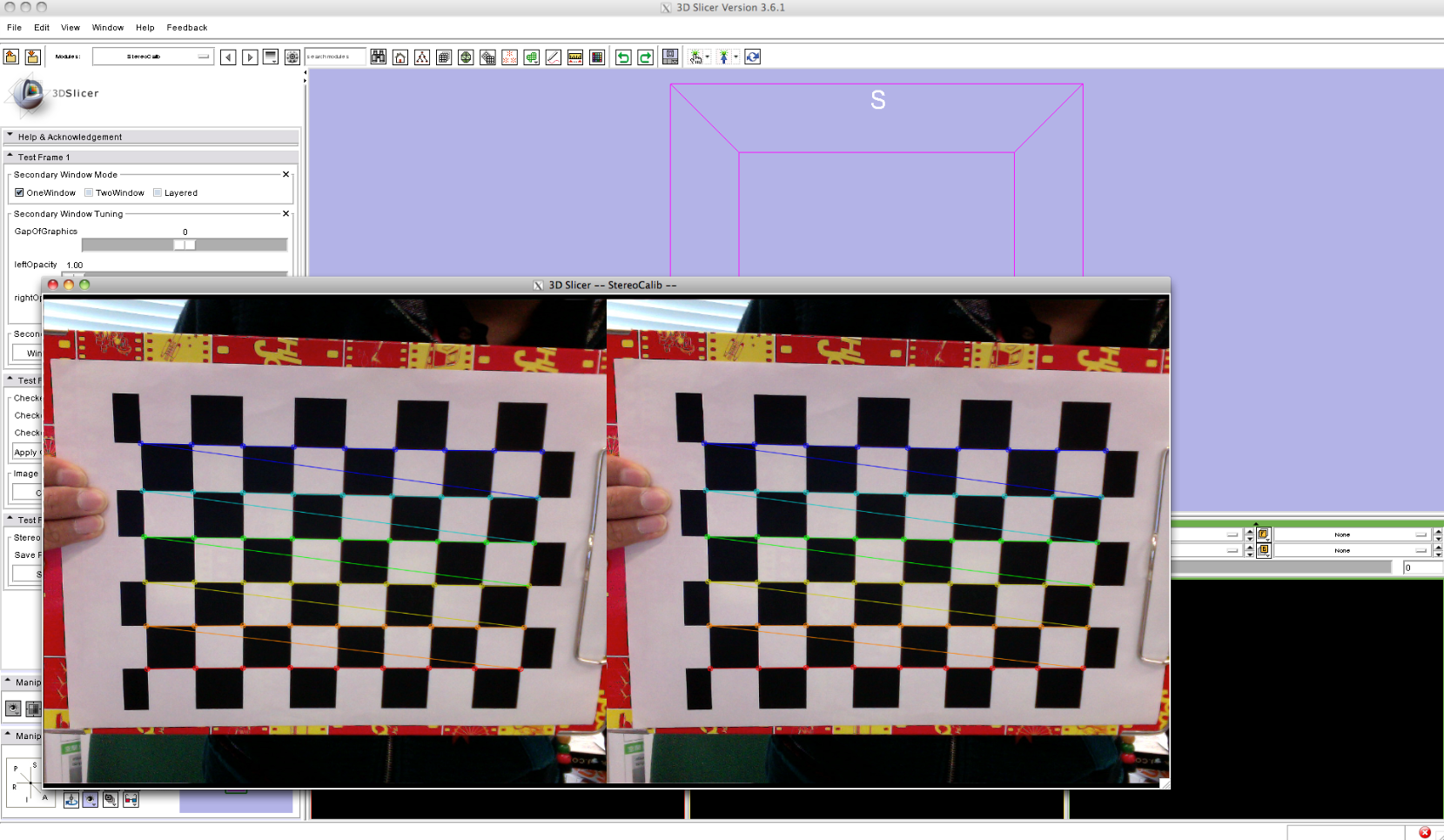This screenshot has height=840, width=1444.
Task: Click the GapOfGraphics slider handle
Action: [185, 245]
